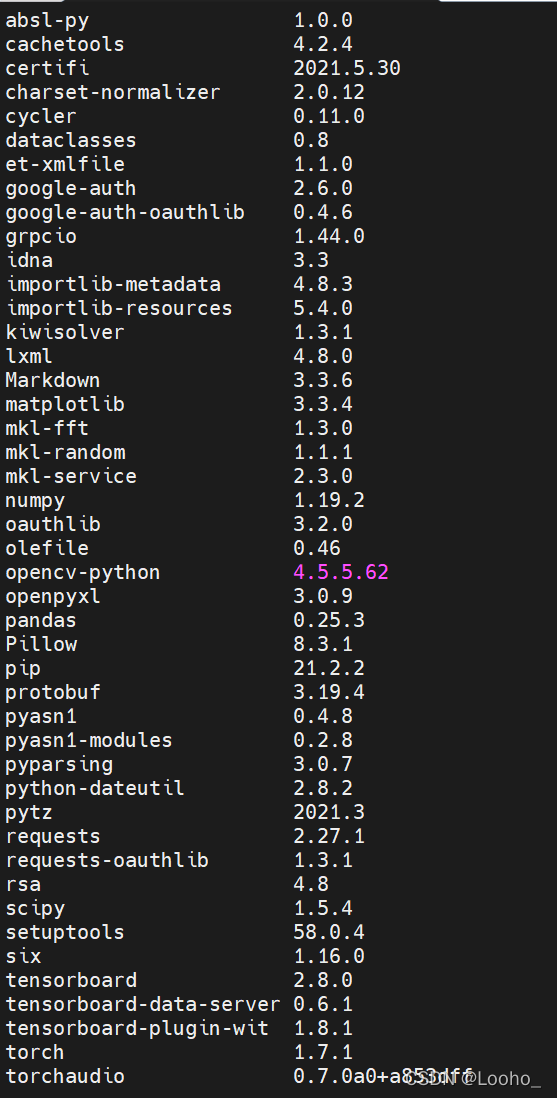
Task: Select the charset-normalizer package entry
Action: click(112, 92)
